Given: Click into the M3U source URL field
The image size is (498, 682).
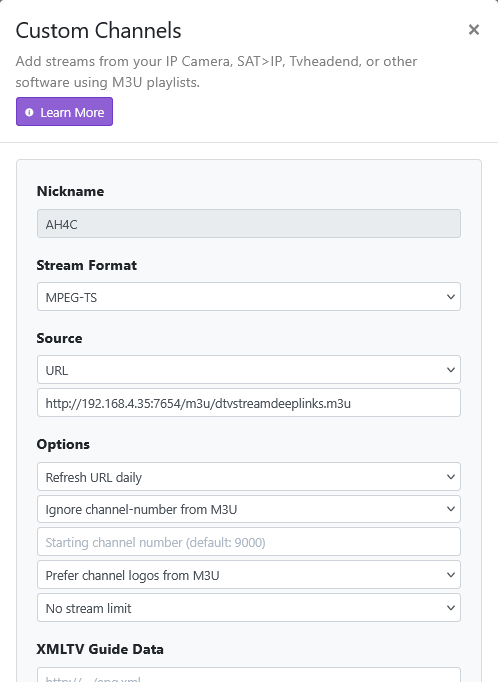Looking at the screenshot, I should pos(249,403).
